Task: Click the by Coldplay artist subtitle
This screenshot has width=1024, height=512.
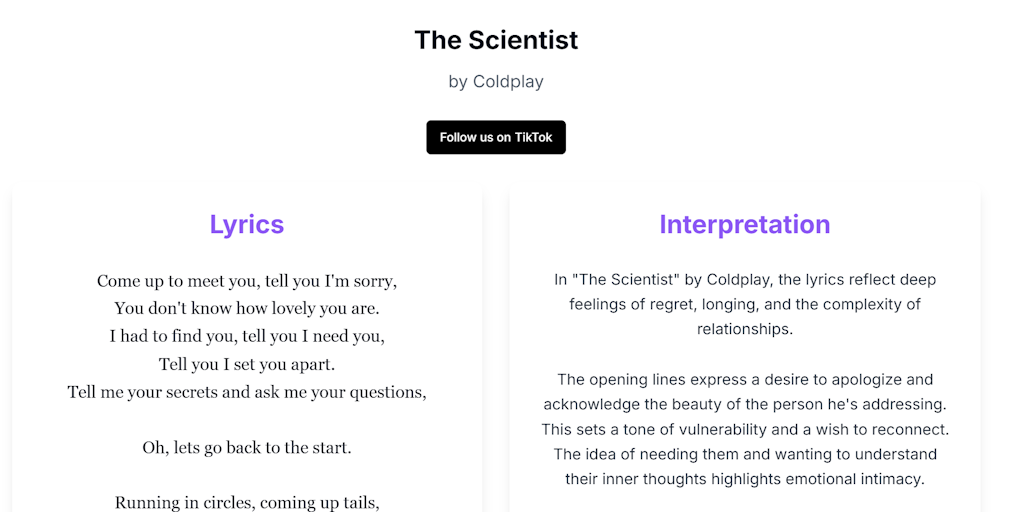Action: coord(496,82)
